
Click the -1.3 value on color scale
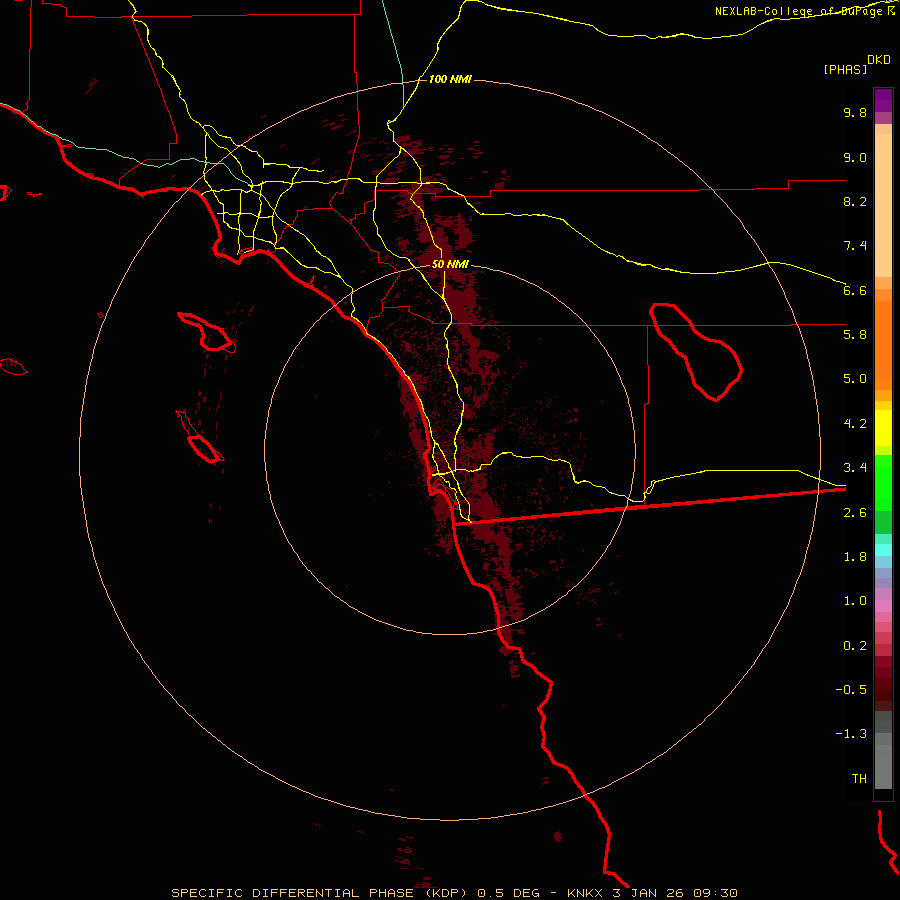(851, 734)
